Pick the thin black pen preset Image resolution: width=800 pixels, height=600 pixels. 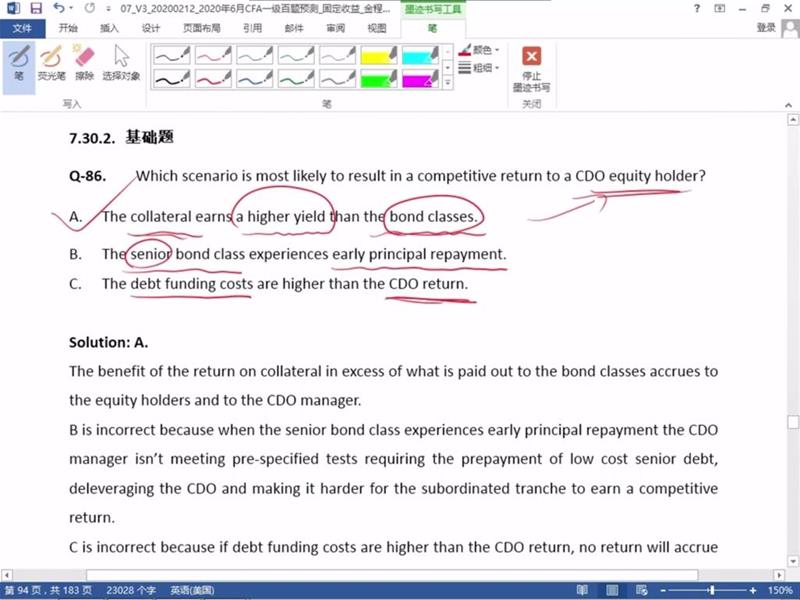coord(172,55)
